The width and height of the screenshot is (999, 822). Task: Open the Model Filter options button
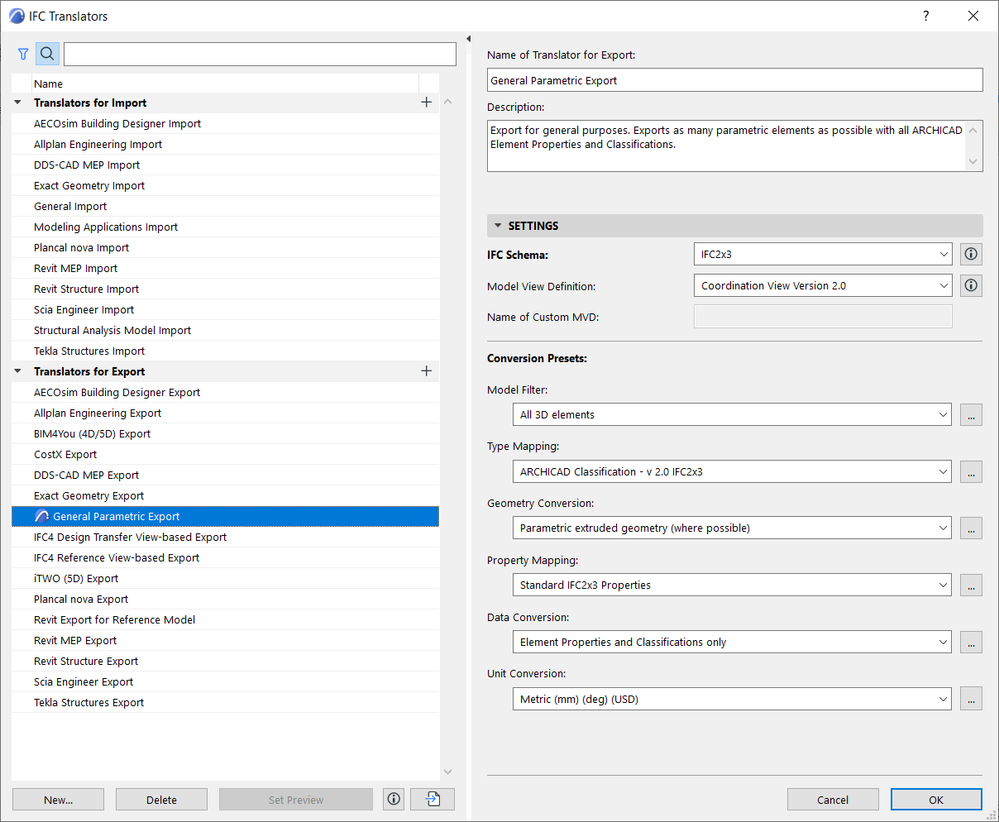click(x=970, y=414)
